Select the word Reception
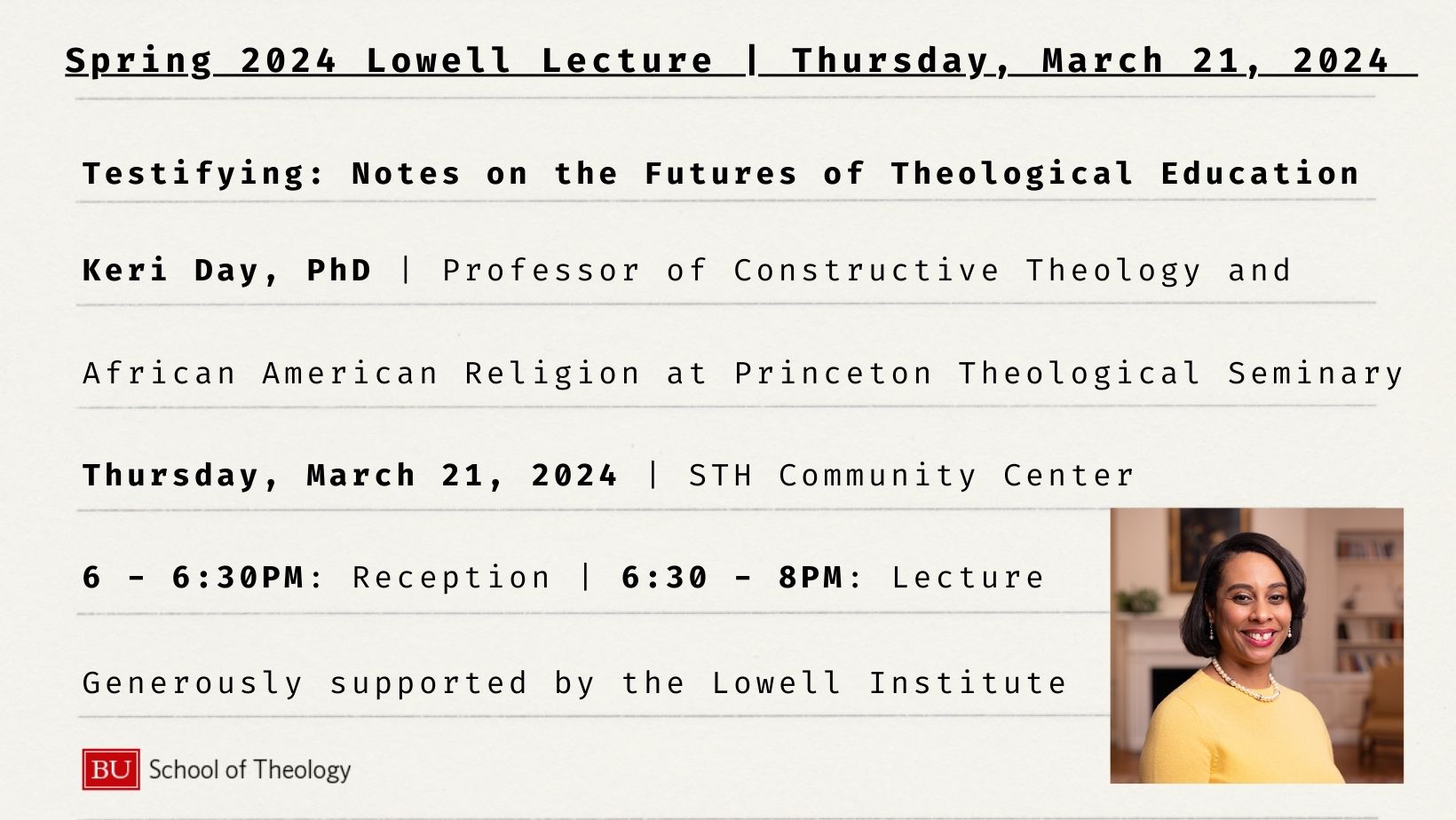The height and width of the screenshot is (820, 1456). click(452, 578)
